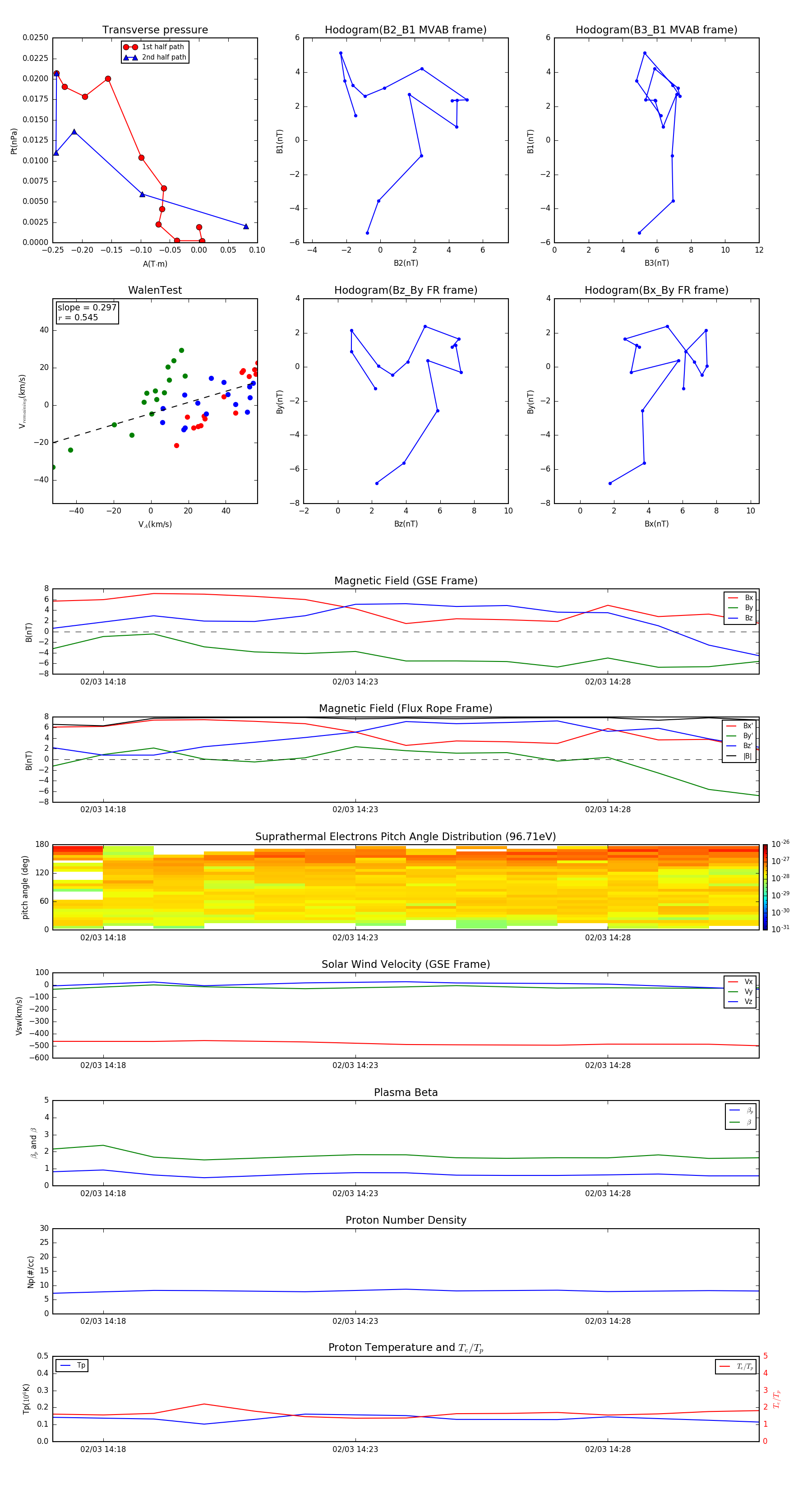Click '02/03 14:28' tick under GSE field plot
This screenshot has width=812, height=1489.
pos(608,682)
